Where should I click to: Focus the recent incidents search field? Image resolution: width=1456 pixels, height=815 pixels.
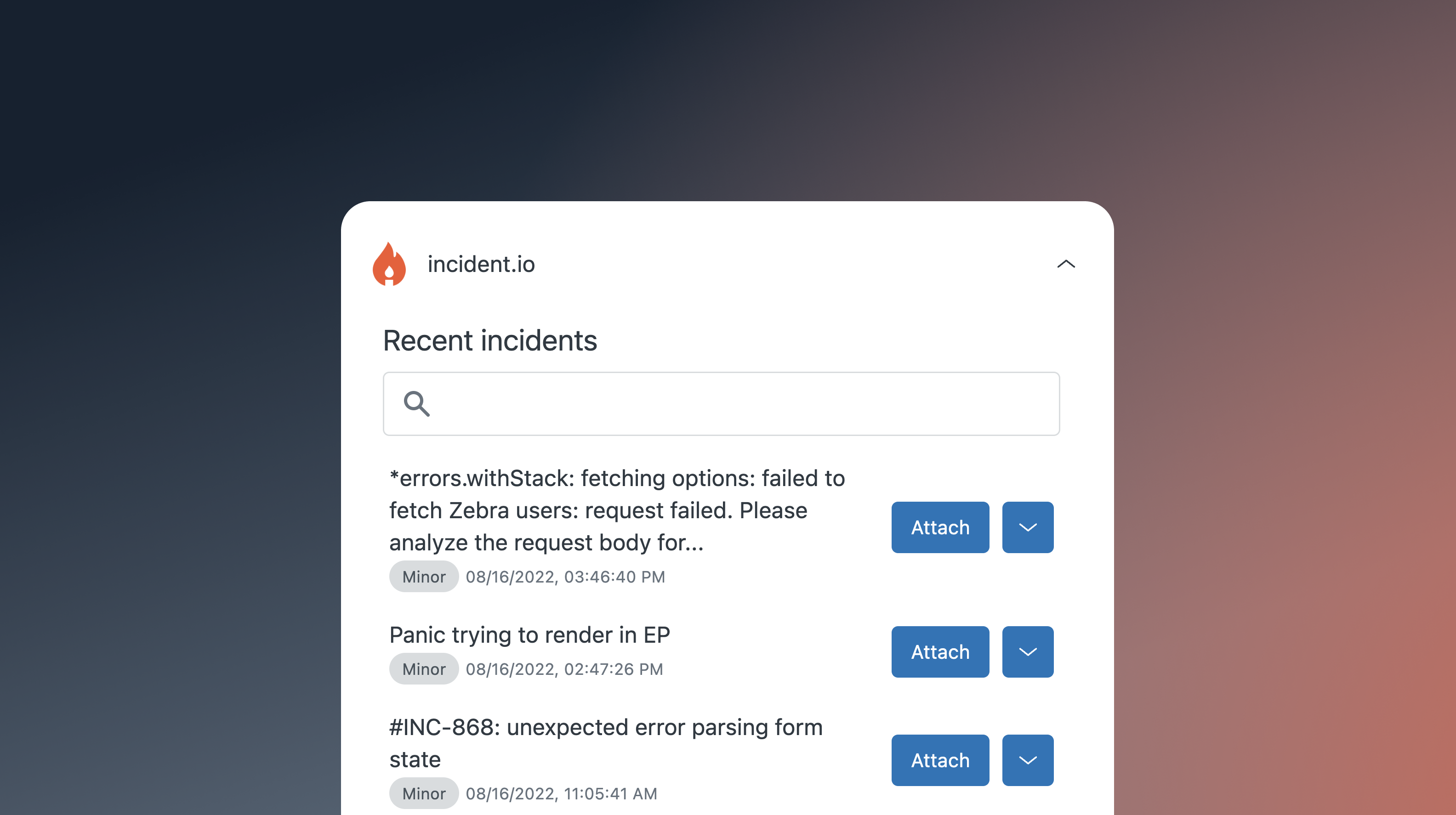point(721,403)
